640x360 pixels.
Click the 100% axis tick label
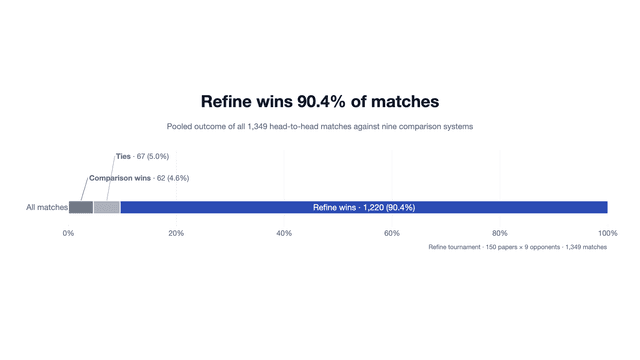607,233
